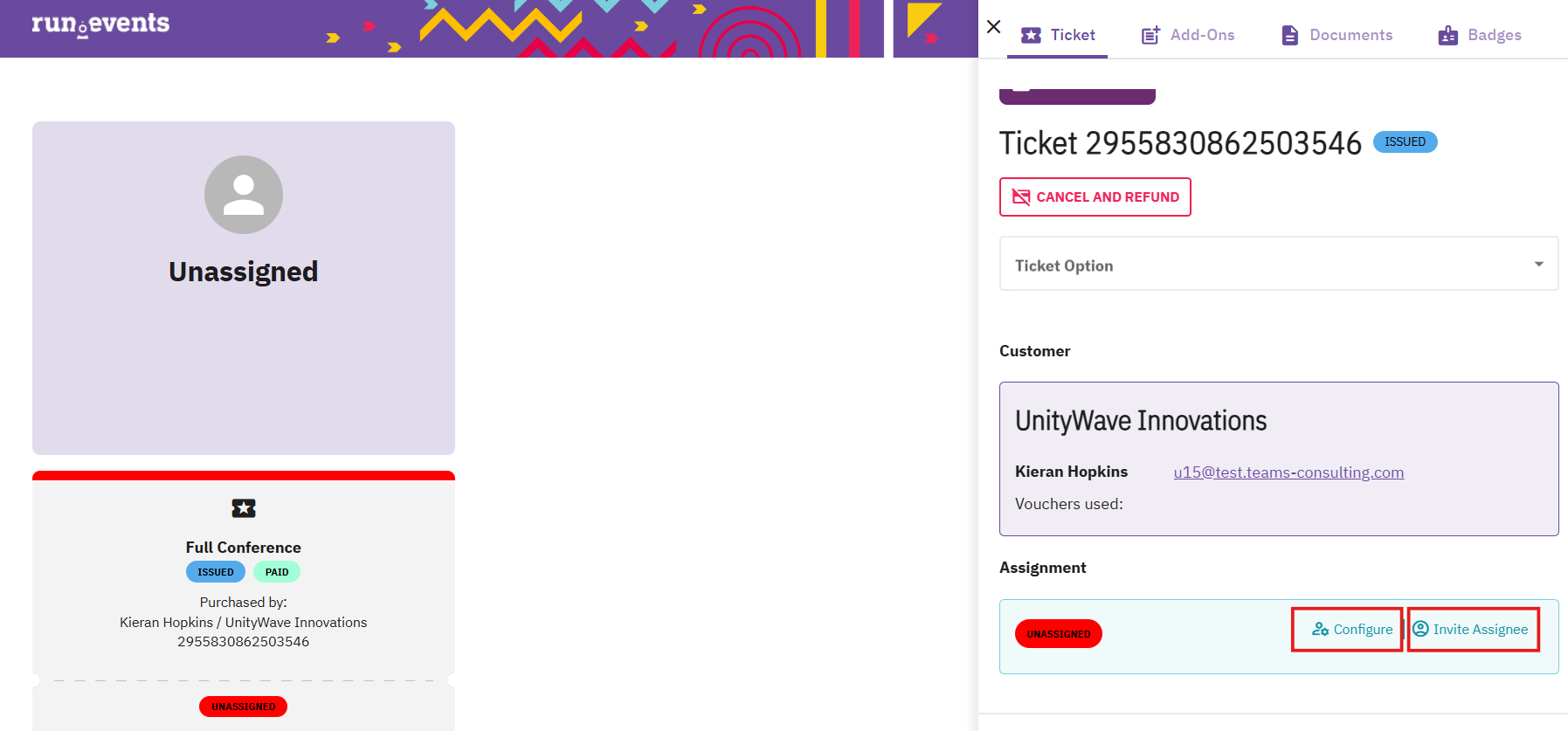Click the Add-Ons tab icon

pyautogui.click(x=1150, y=35)
